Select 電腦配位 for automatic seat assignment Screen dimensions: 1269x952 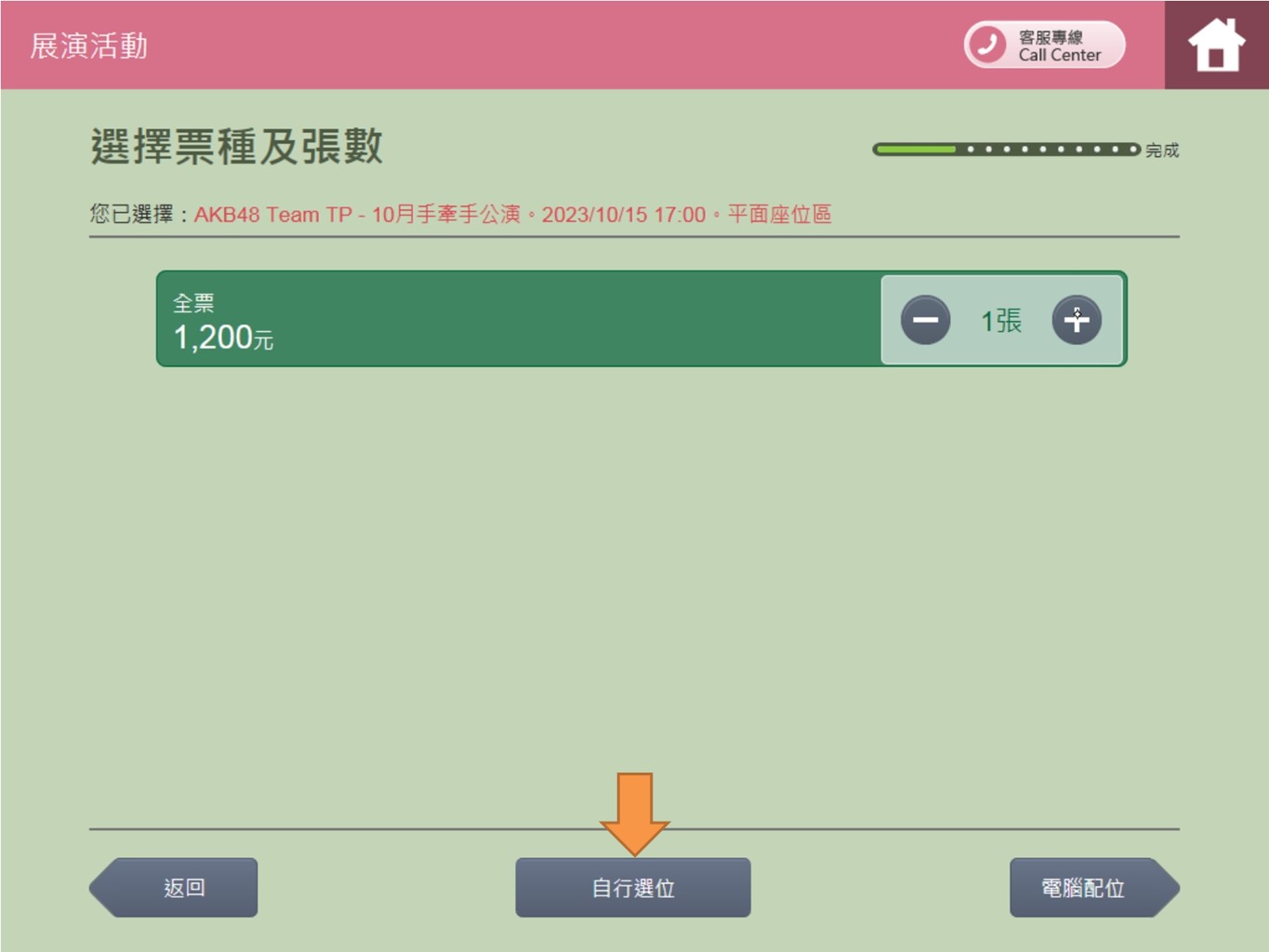[x=1094, y=888]
